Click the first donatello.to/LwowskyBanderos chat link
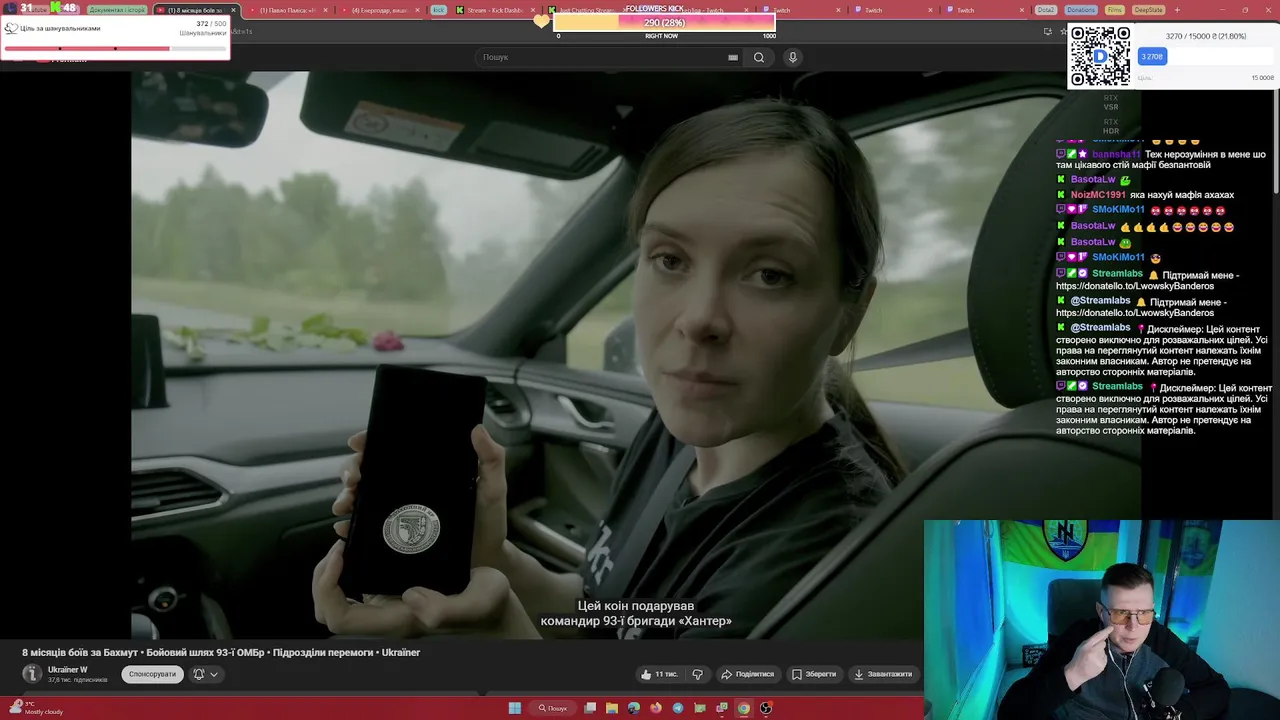The width and height of the screenshot is (1280, 720). [1134, 286]
